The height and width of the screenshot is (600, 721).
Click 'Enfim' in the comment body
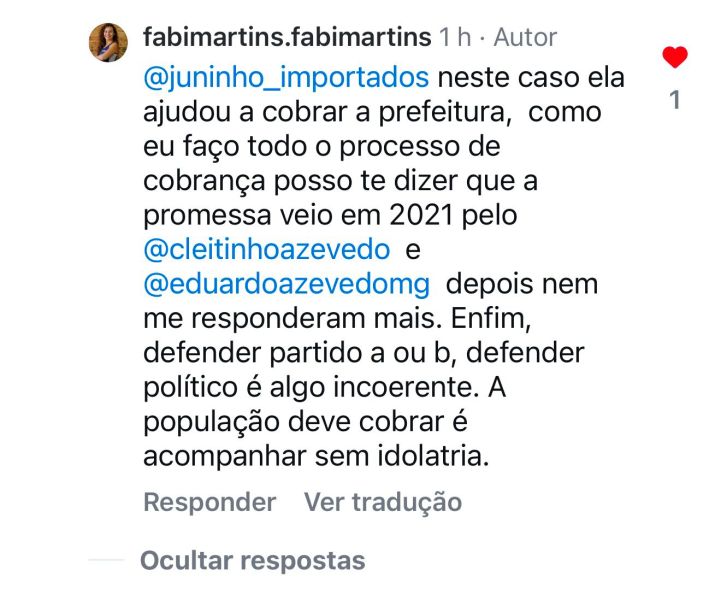pyautogui.click(x=491, y=318)
